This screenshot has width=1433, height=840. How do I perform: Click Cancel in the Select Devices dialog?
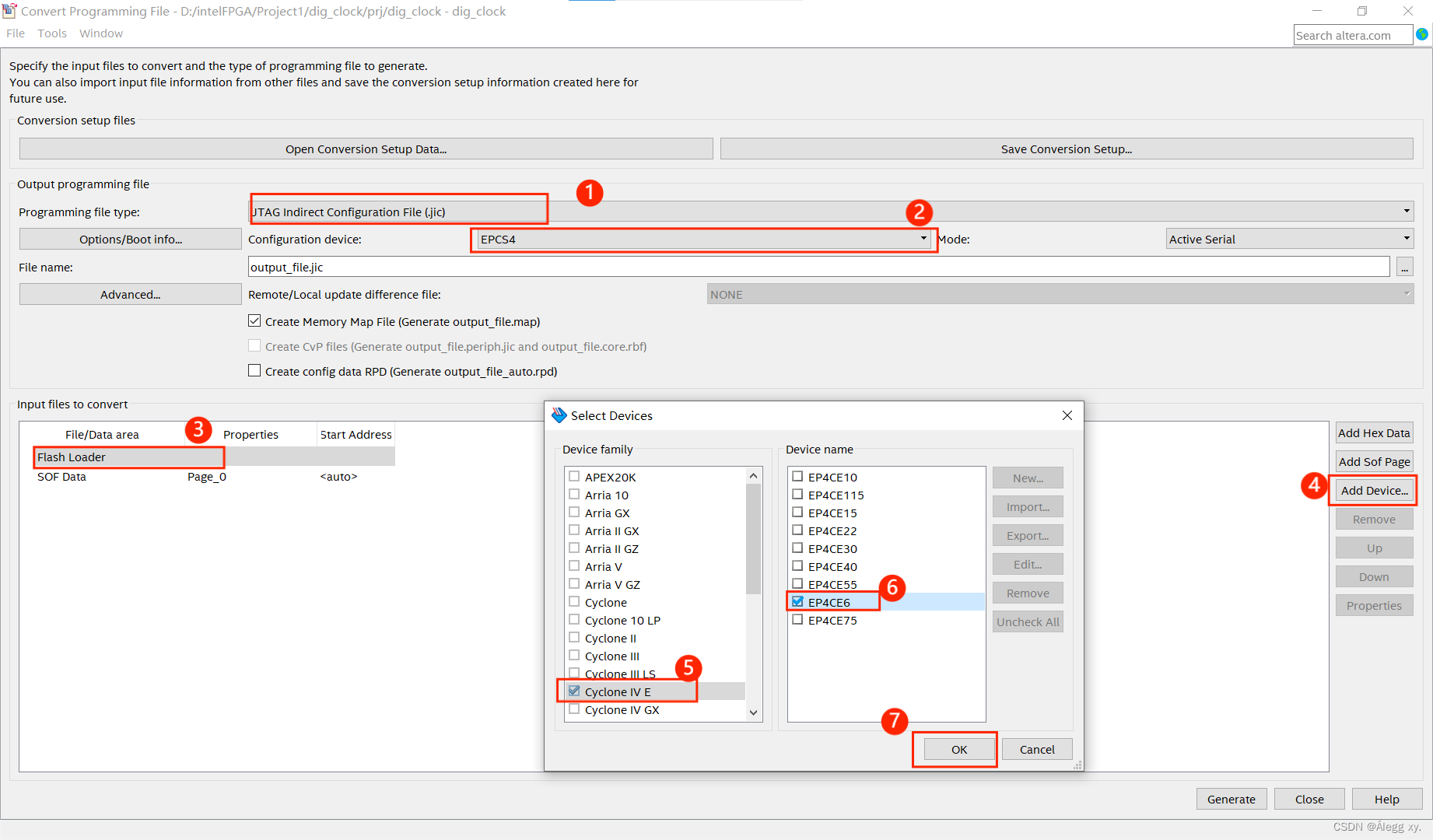click(1037, 749)
